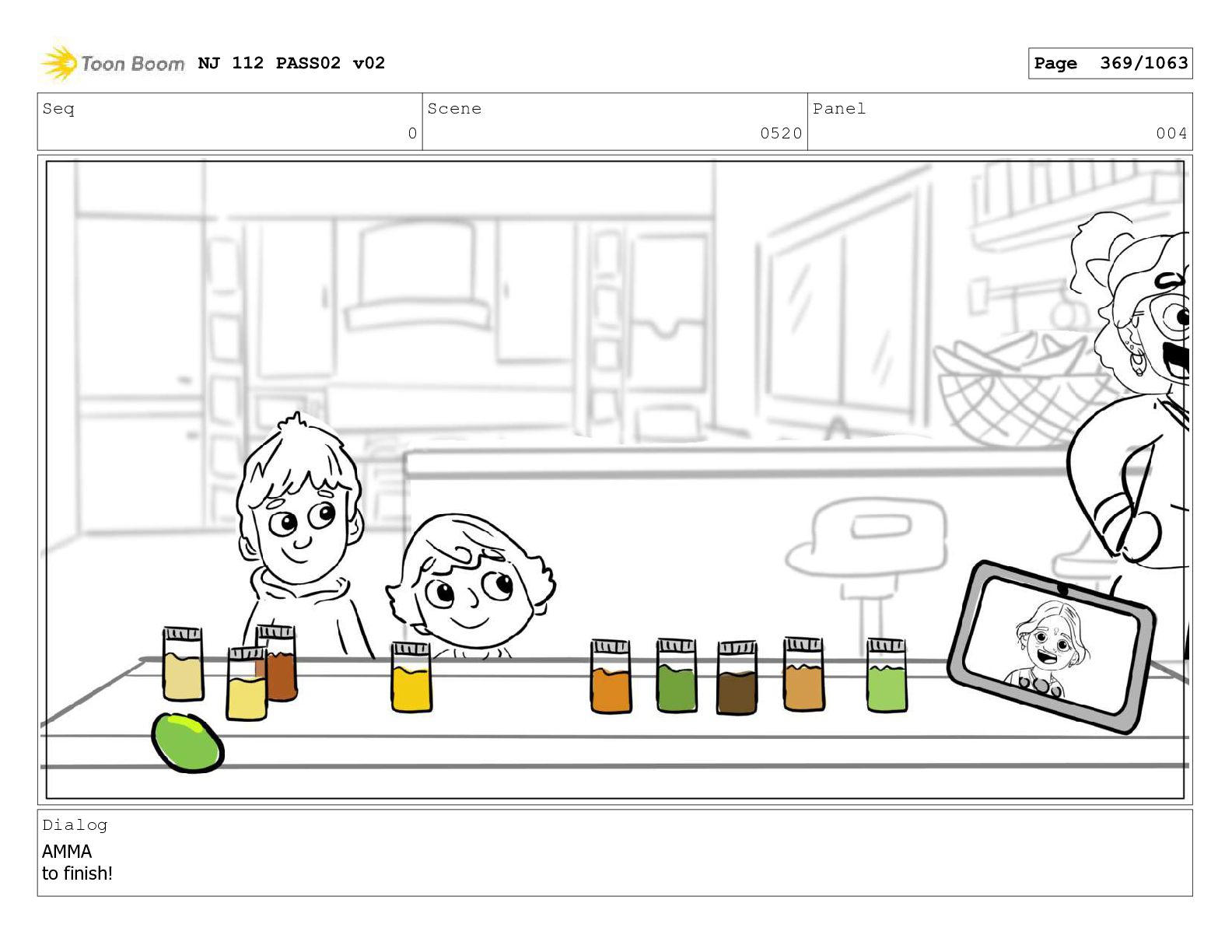Select the title text NJ 112 PASS02 v02
Image resolution: width=1232 pixels, height=952 pixels.
click(x=292, y=63)
